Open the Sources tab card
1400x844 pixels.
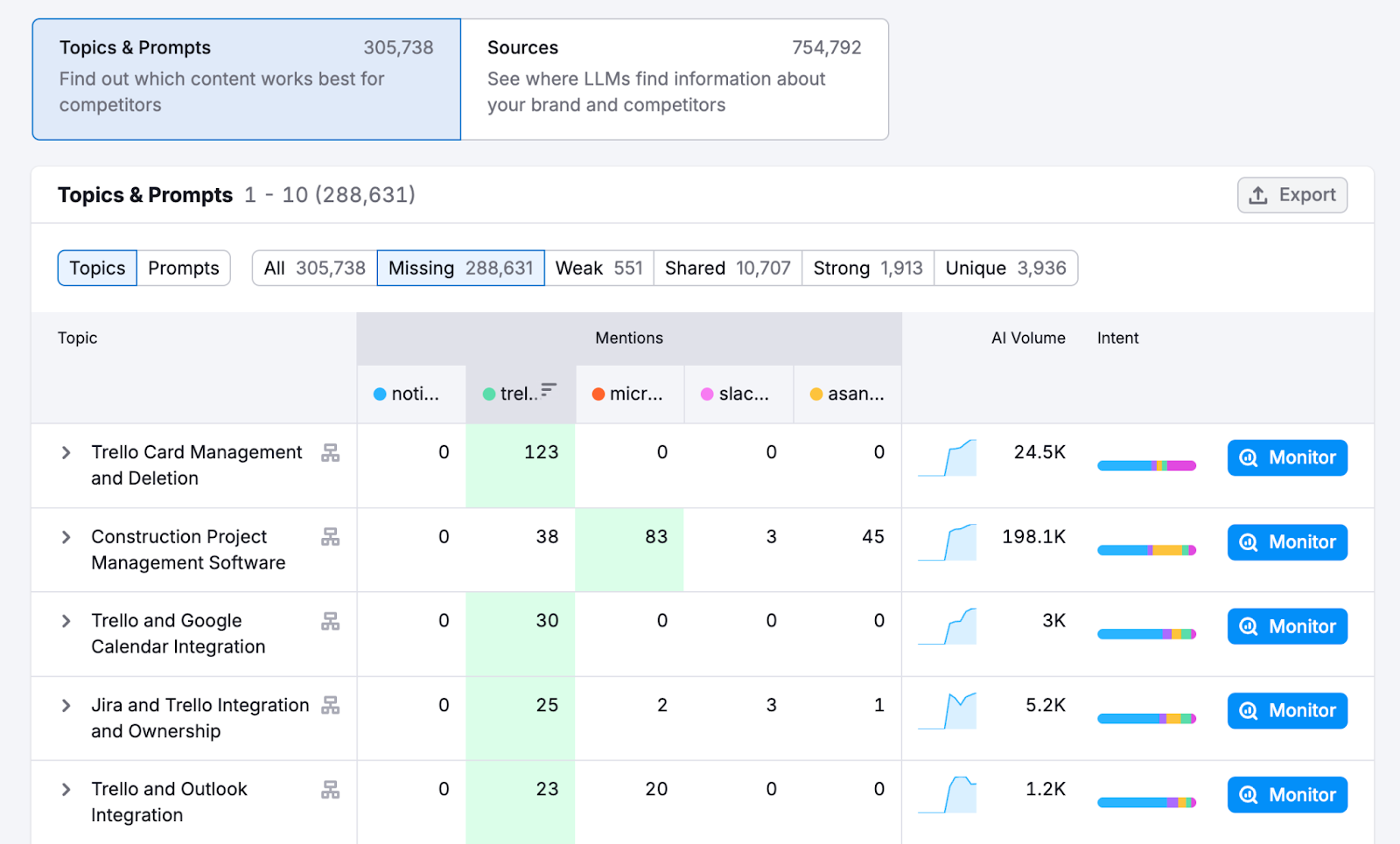click(674, 79)
